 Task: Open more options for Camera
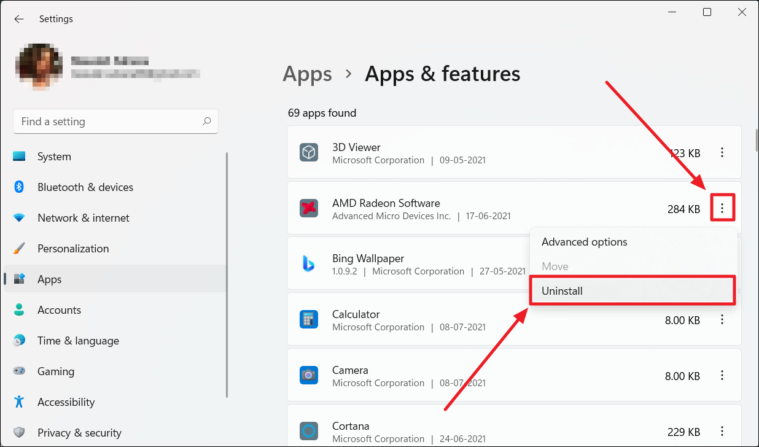tap(722, 375)
